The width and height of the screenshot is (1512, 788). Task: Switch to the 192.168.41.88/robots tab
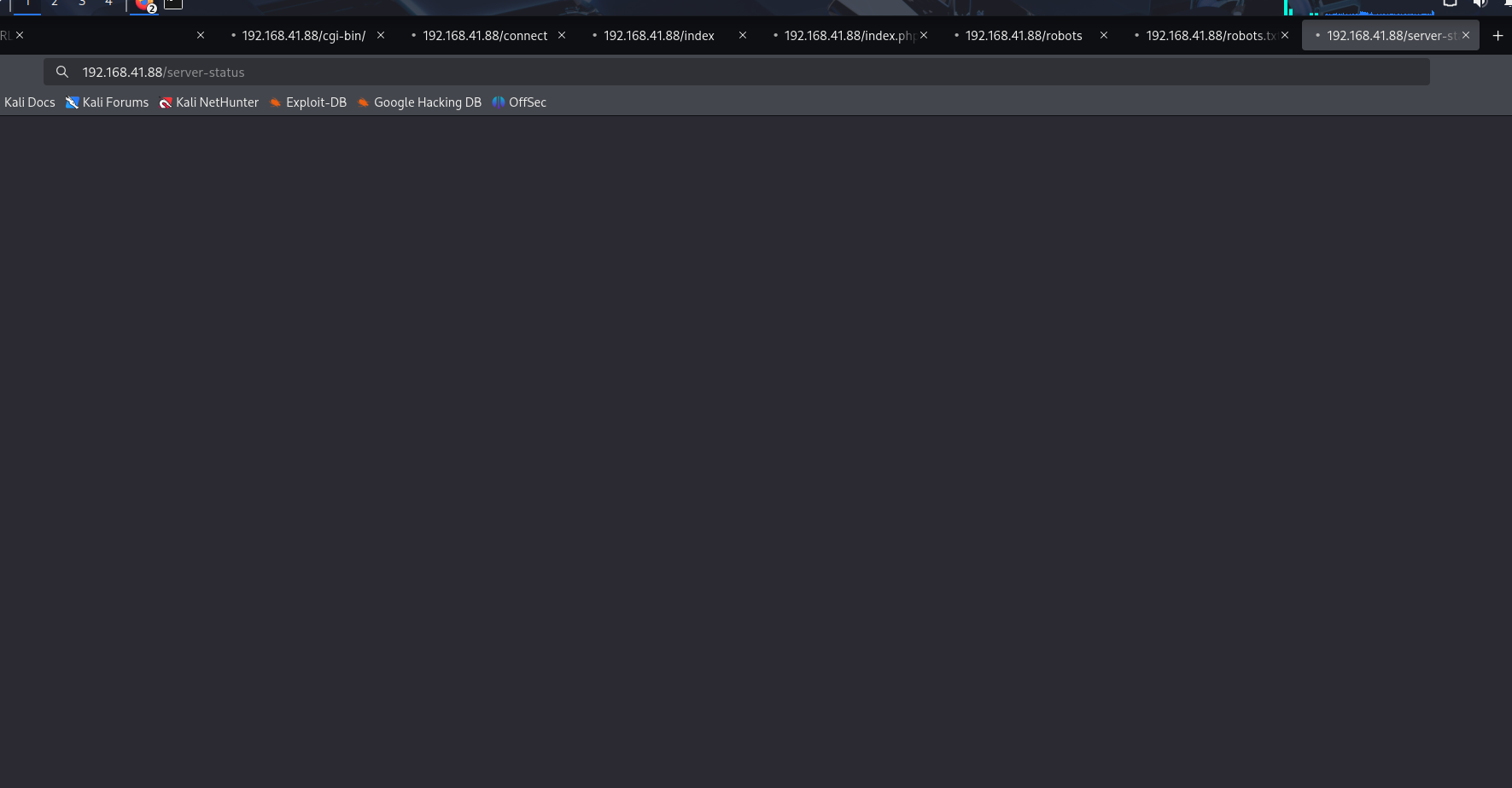pos(1023,36)
